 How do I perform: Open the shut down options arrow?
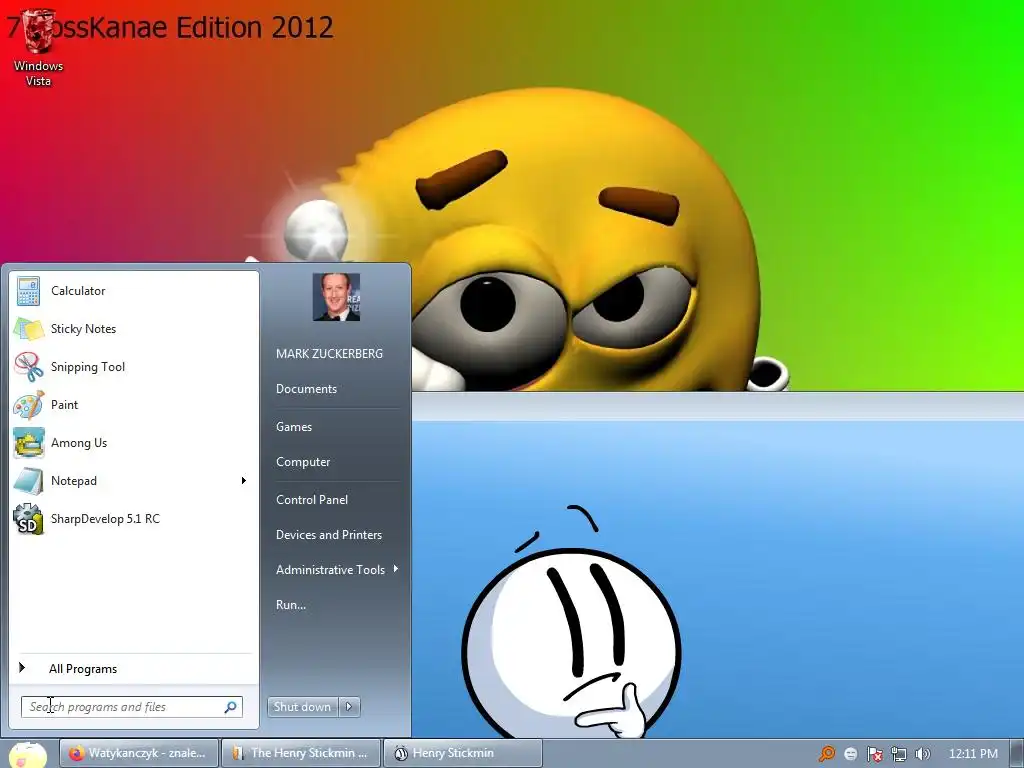(349, 707)
